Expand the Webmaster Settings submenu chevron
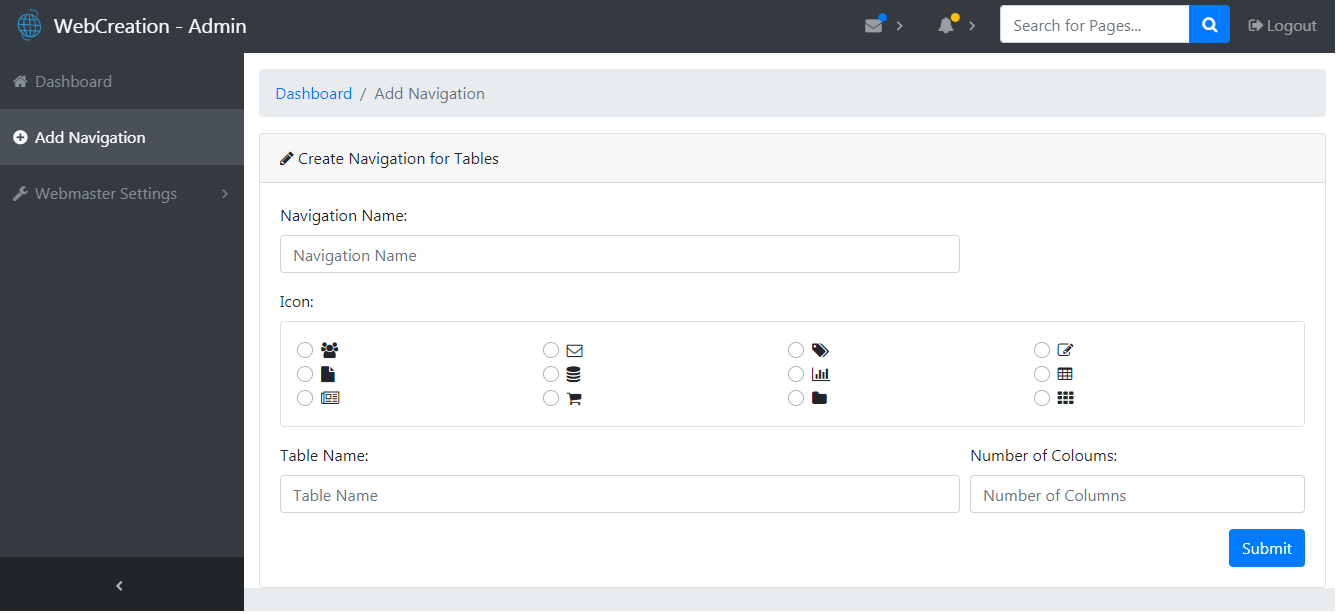Image resolution: width=1336 pixels, height=614 pixels. point(225,193)
